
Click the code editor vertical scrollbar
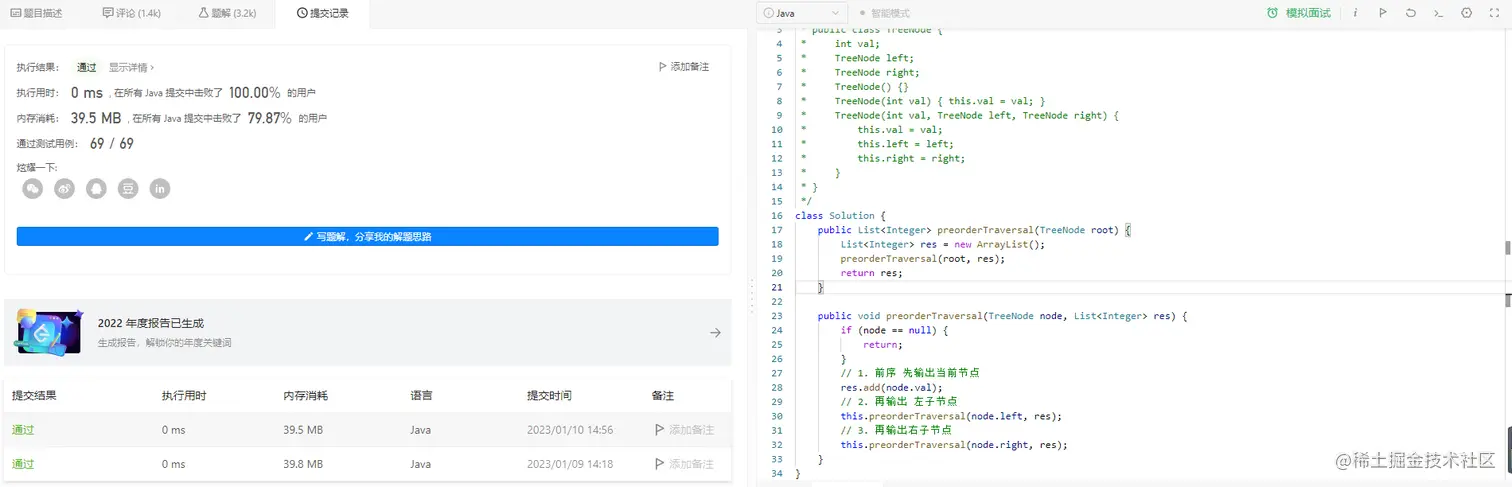(1507, 250)
